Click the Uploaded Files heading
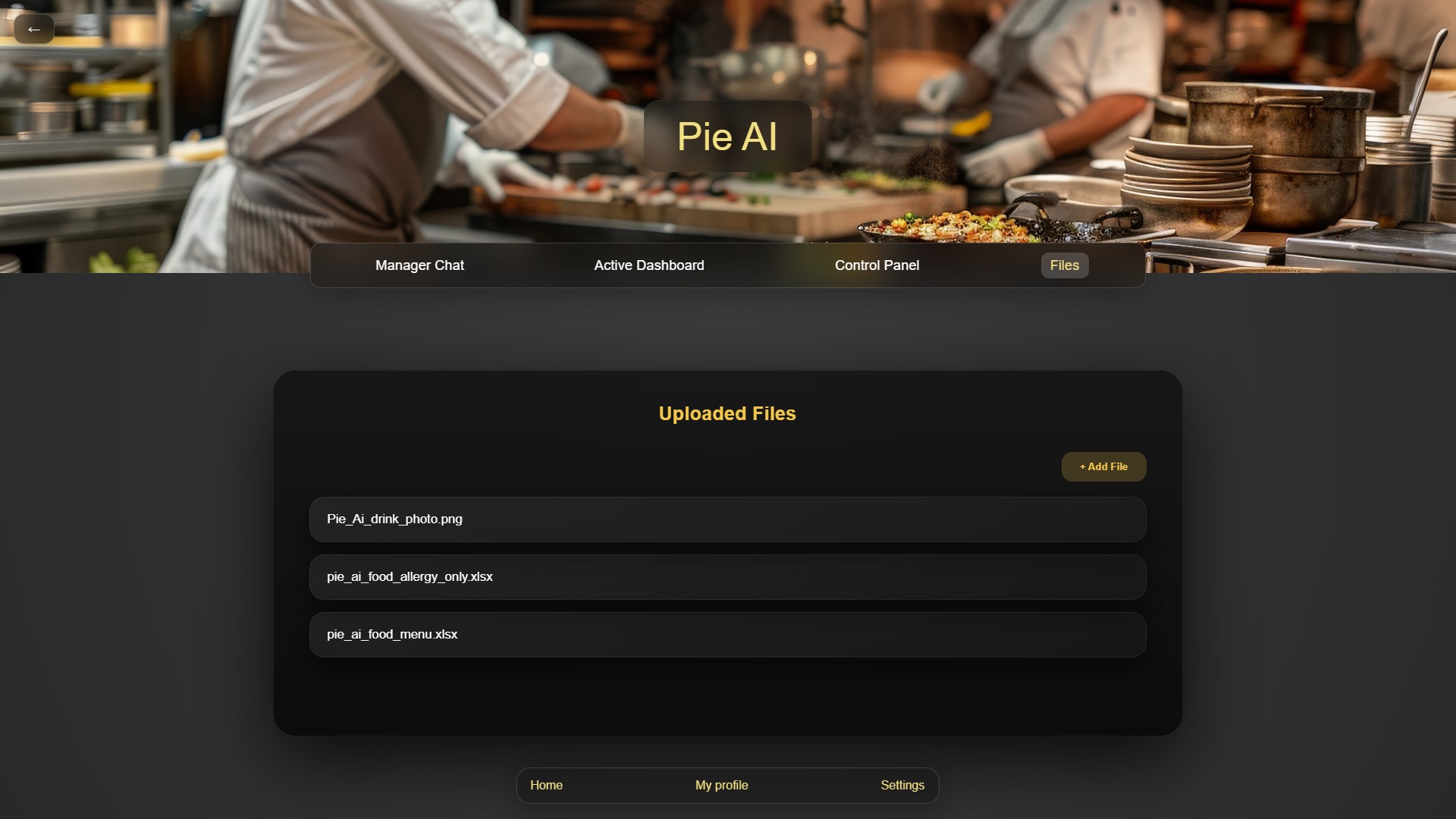Image resolution: width=1456 pixels, height=819 pixels. pyautogui.click(x=727, y=413)
